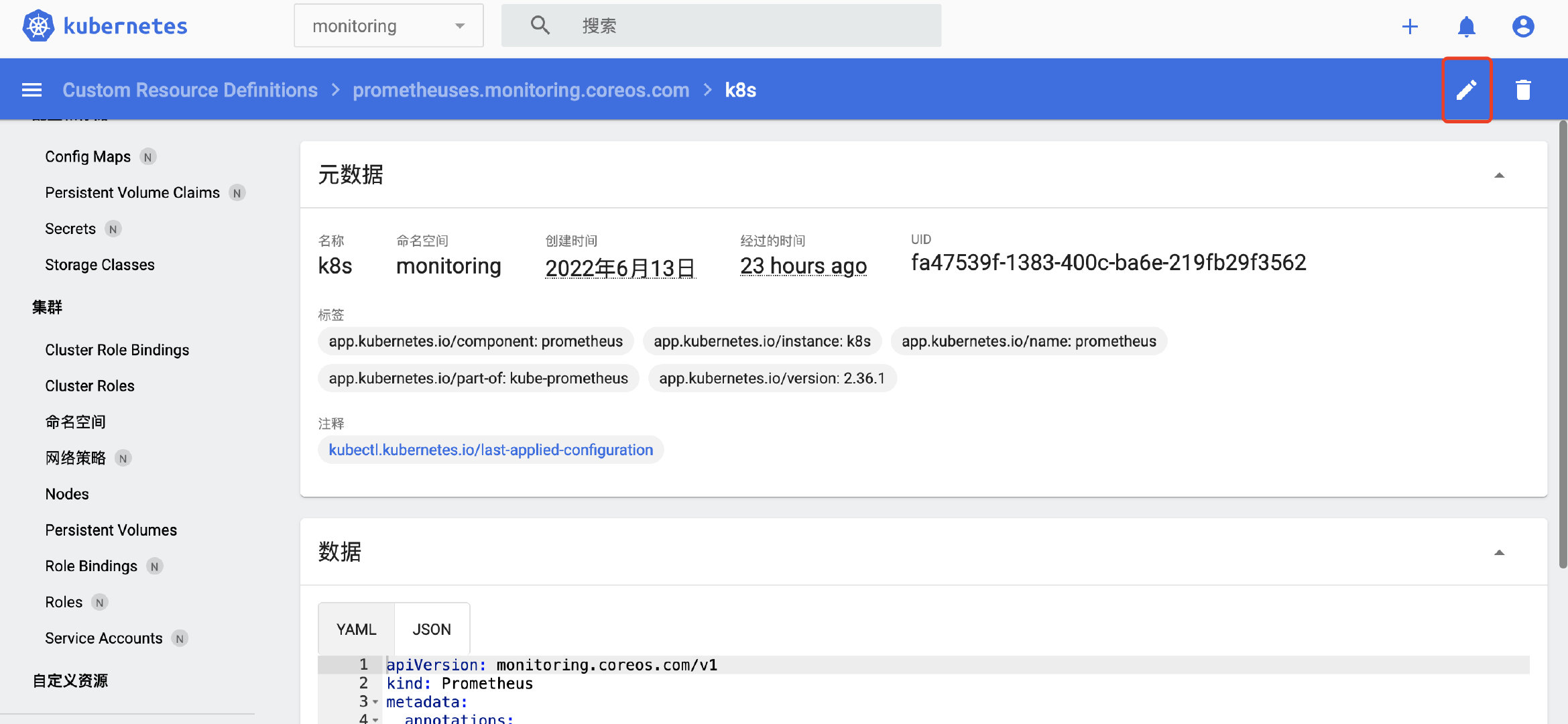Collapse the 元数据 metadata section

pyautogui.click(x=1499, y=175)
